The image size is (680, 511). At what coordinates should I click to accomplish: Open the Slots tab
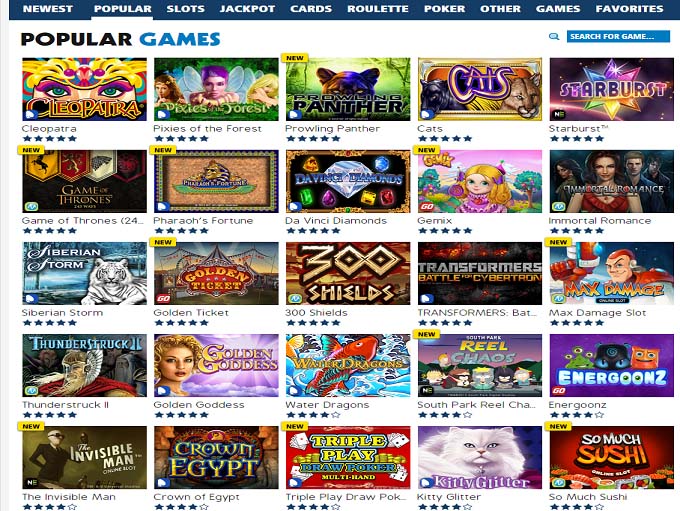186,9
